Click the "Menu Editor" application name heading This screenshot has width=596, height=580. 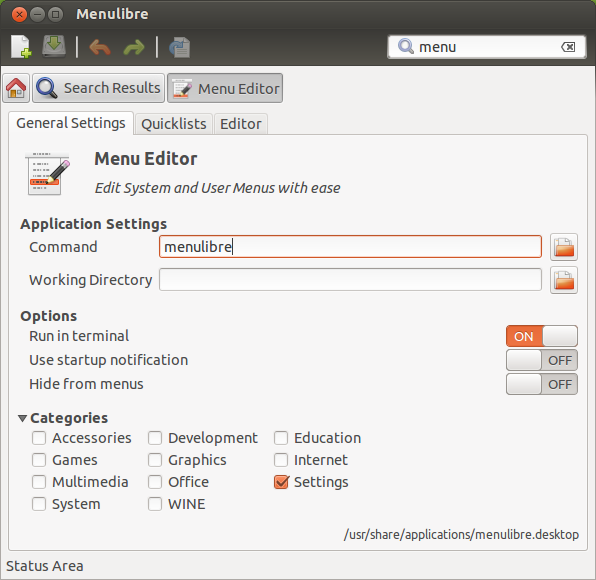point(146,159)
